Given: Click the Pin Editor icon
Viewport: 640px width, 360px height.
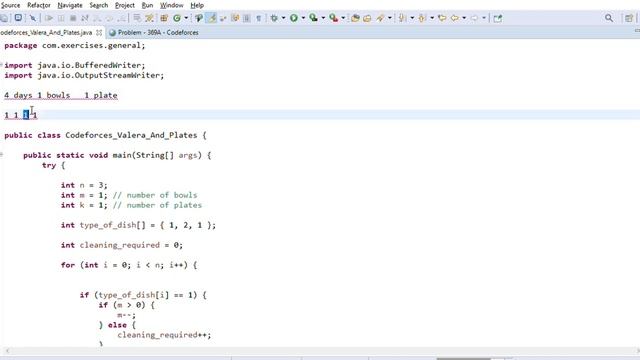Looking at the screenshot, I should coord(498,18).
